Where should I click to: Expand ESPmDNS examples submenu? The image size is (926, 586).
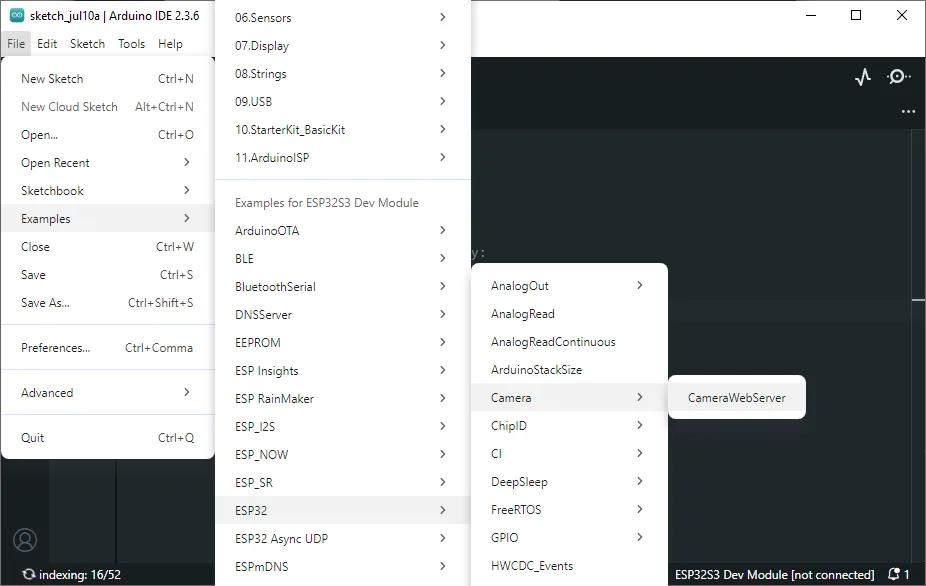click(343, 567)
